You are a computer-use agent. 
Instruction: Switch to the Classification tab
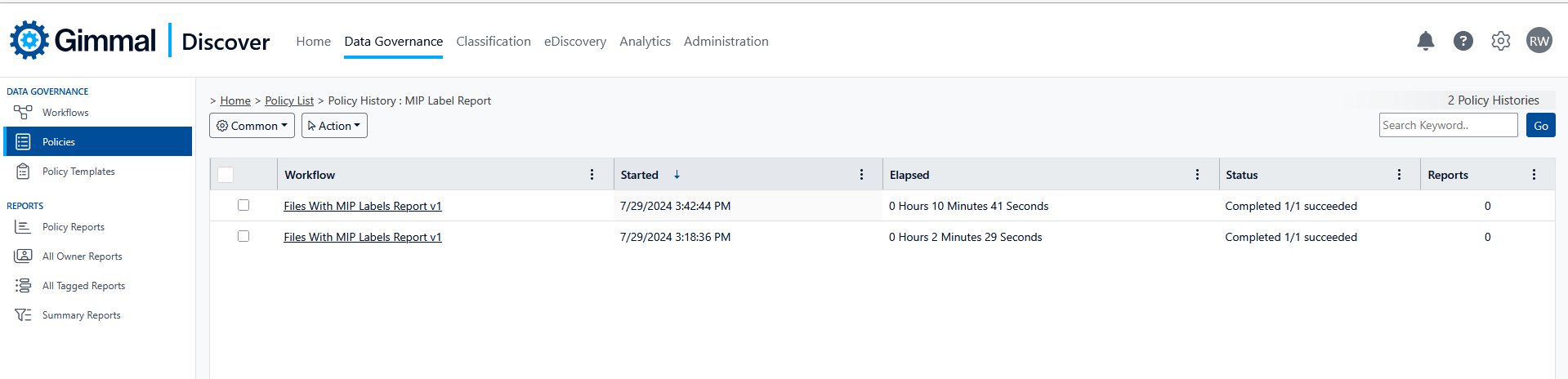click(x=494, y=42)
